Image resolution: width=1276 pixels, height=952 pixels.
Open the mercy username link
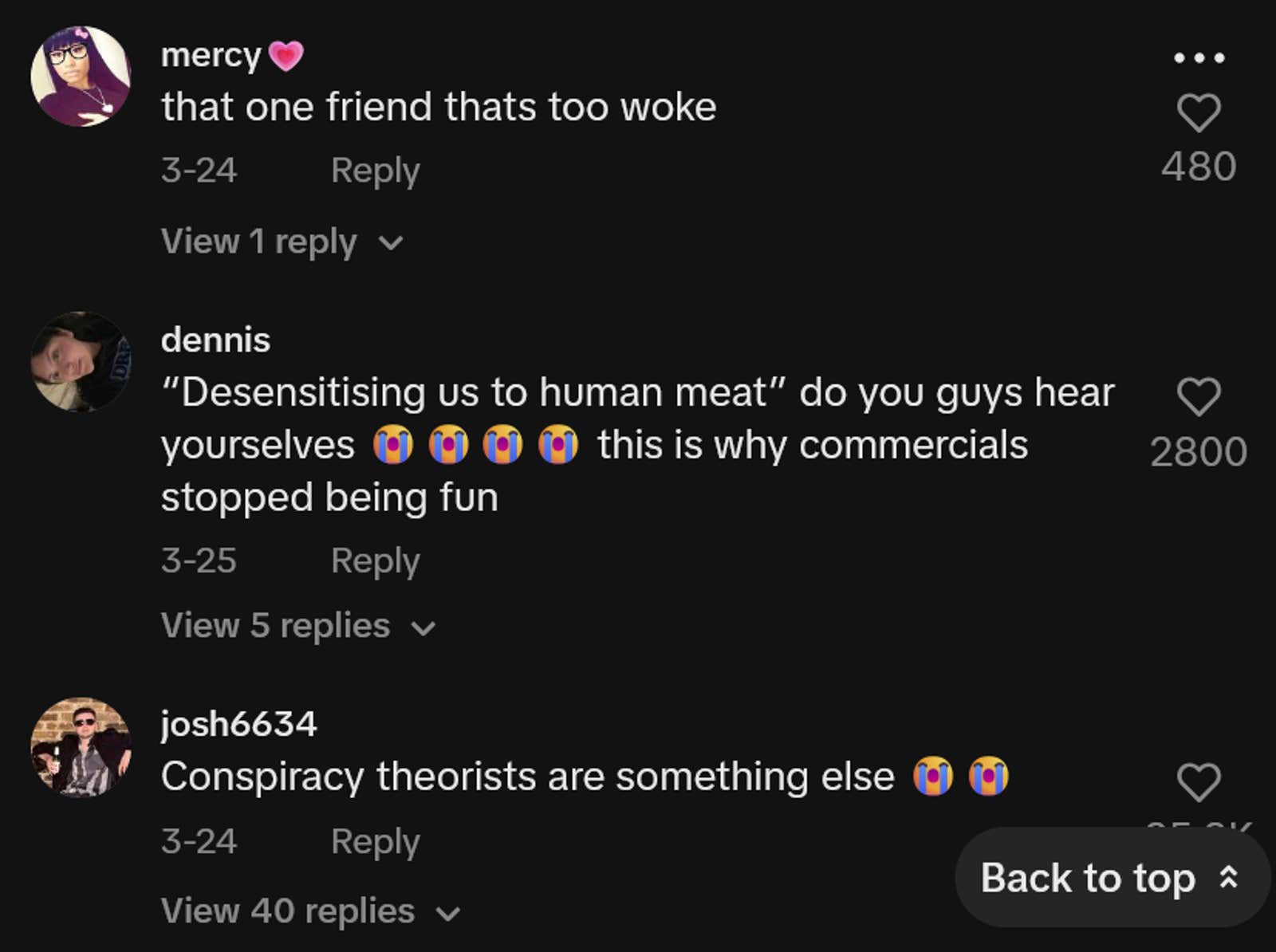211,55
